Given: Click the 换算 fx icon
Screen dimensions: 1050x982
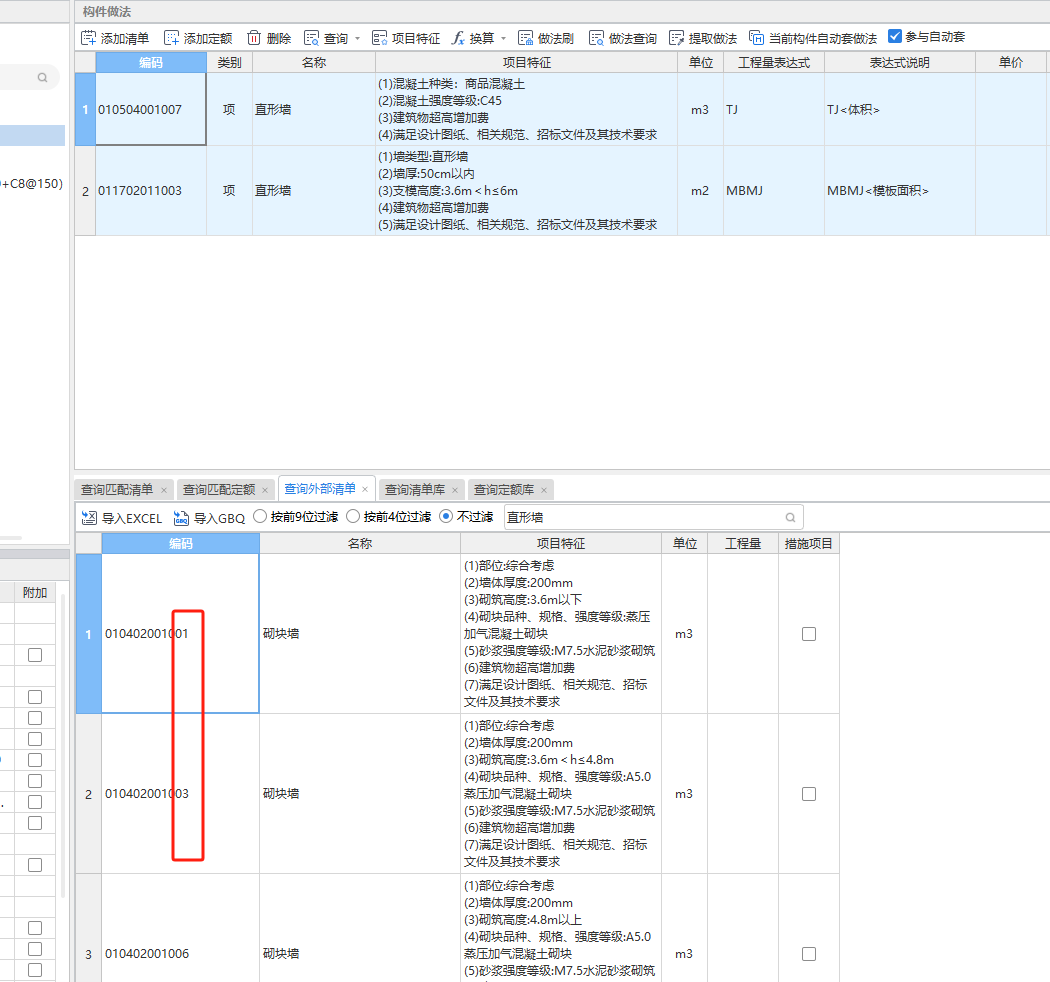Looking at the screenshot, I should click(458, 38).
